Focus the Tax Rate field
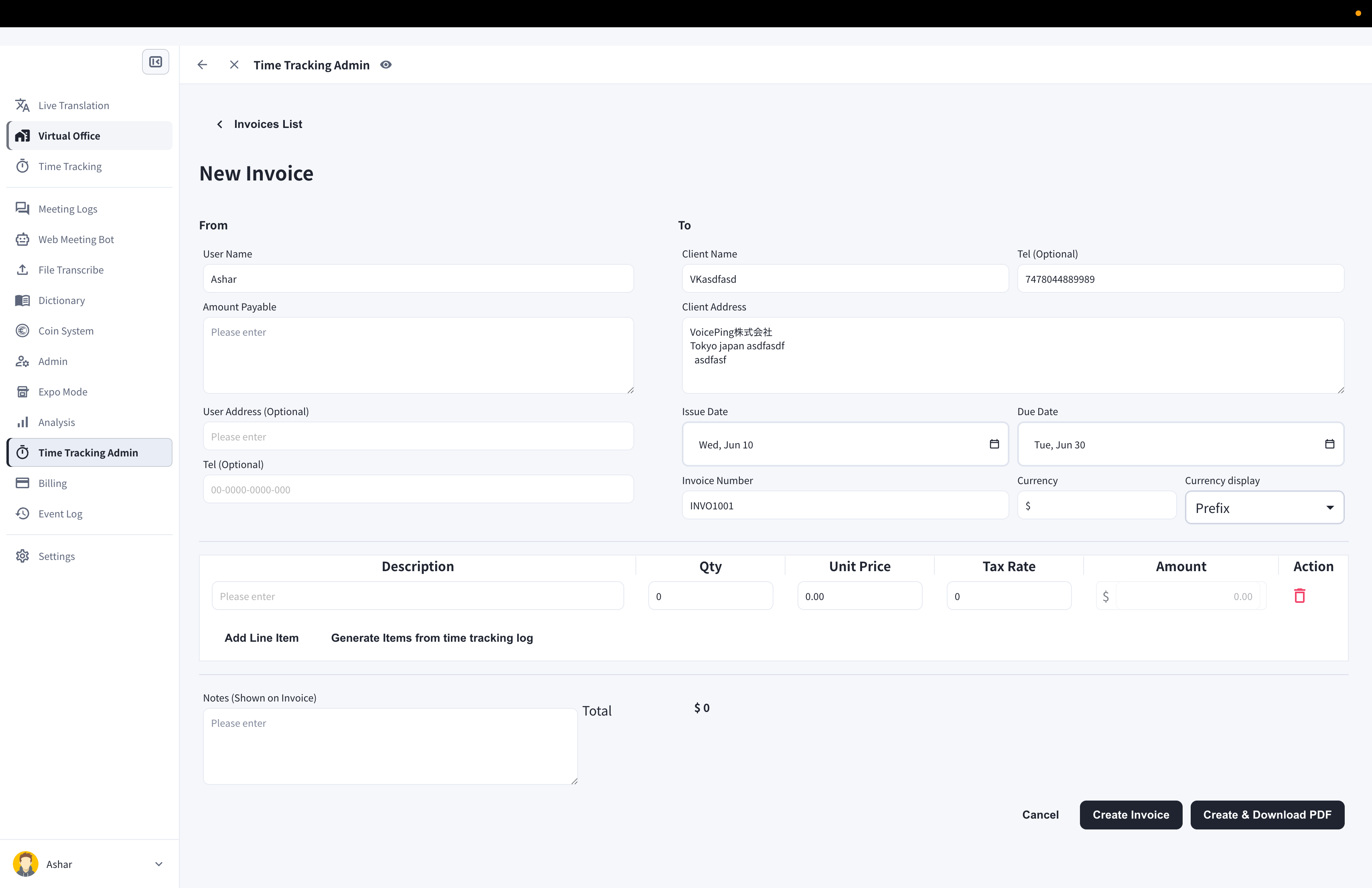1372x888 pixels. (x=1009, y=596)
